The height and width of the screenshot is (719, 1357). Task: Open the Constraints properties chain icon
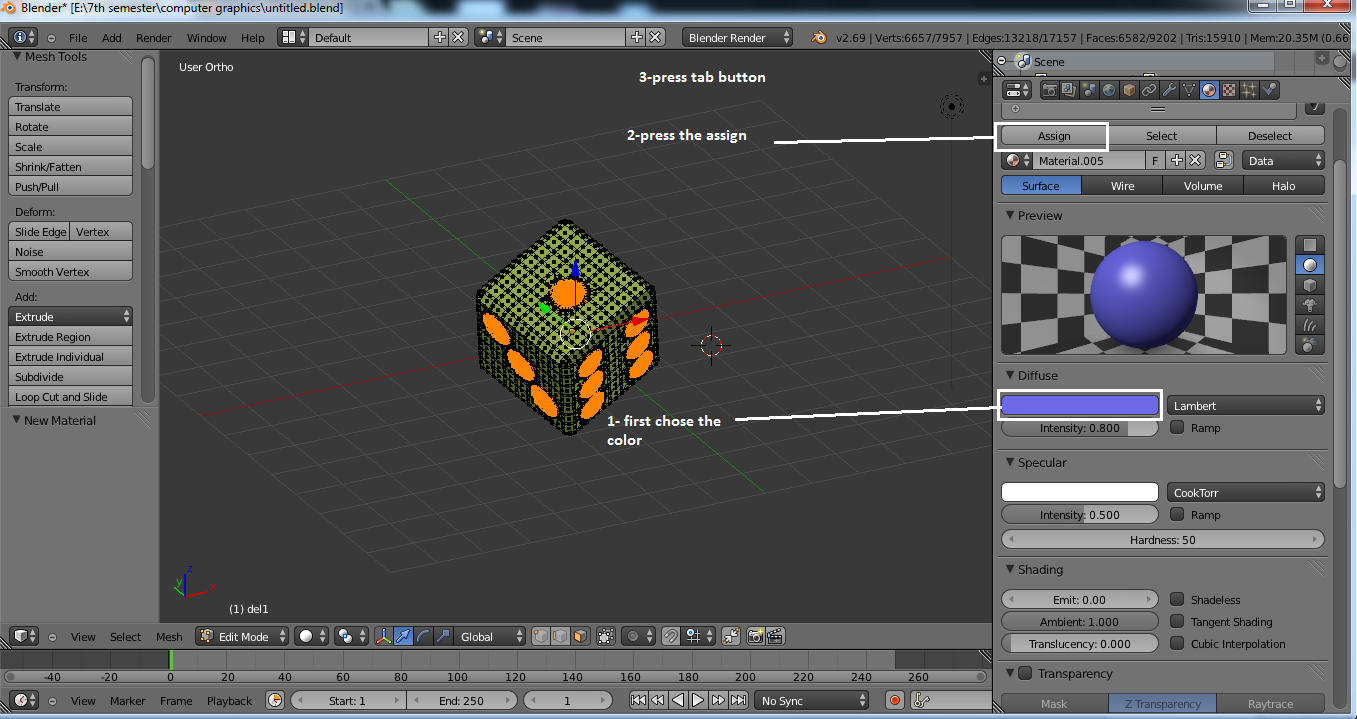1150,90
